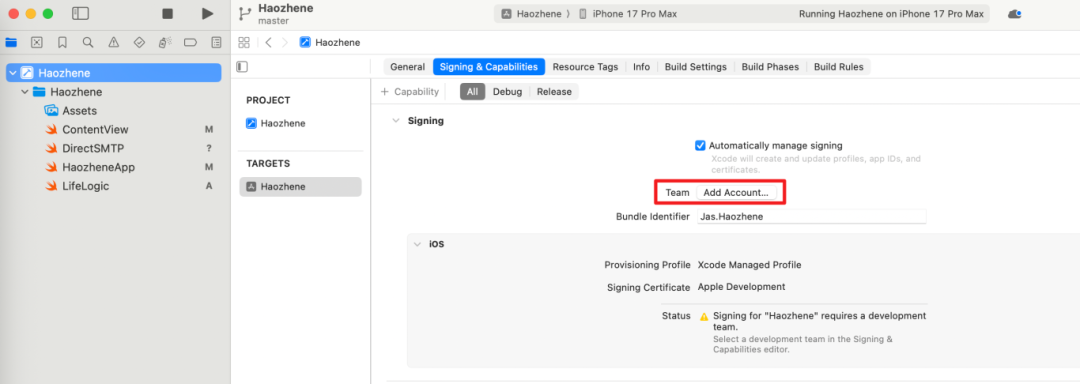This screenshot has width=1080, height=384.
Task: Switch to the Build Settings tab
Action: point(696,67)
